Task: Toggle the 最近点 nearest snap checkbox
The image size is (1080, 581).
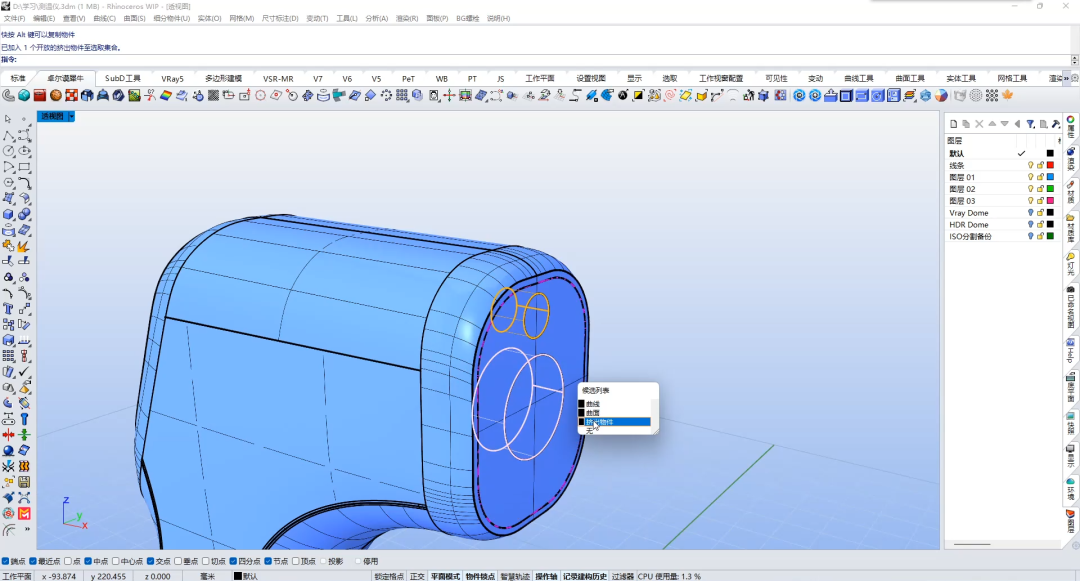Action: (32, 562)
